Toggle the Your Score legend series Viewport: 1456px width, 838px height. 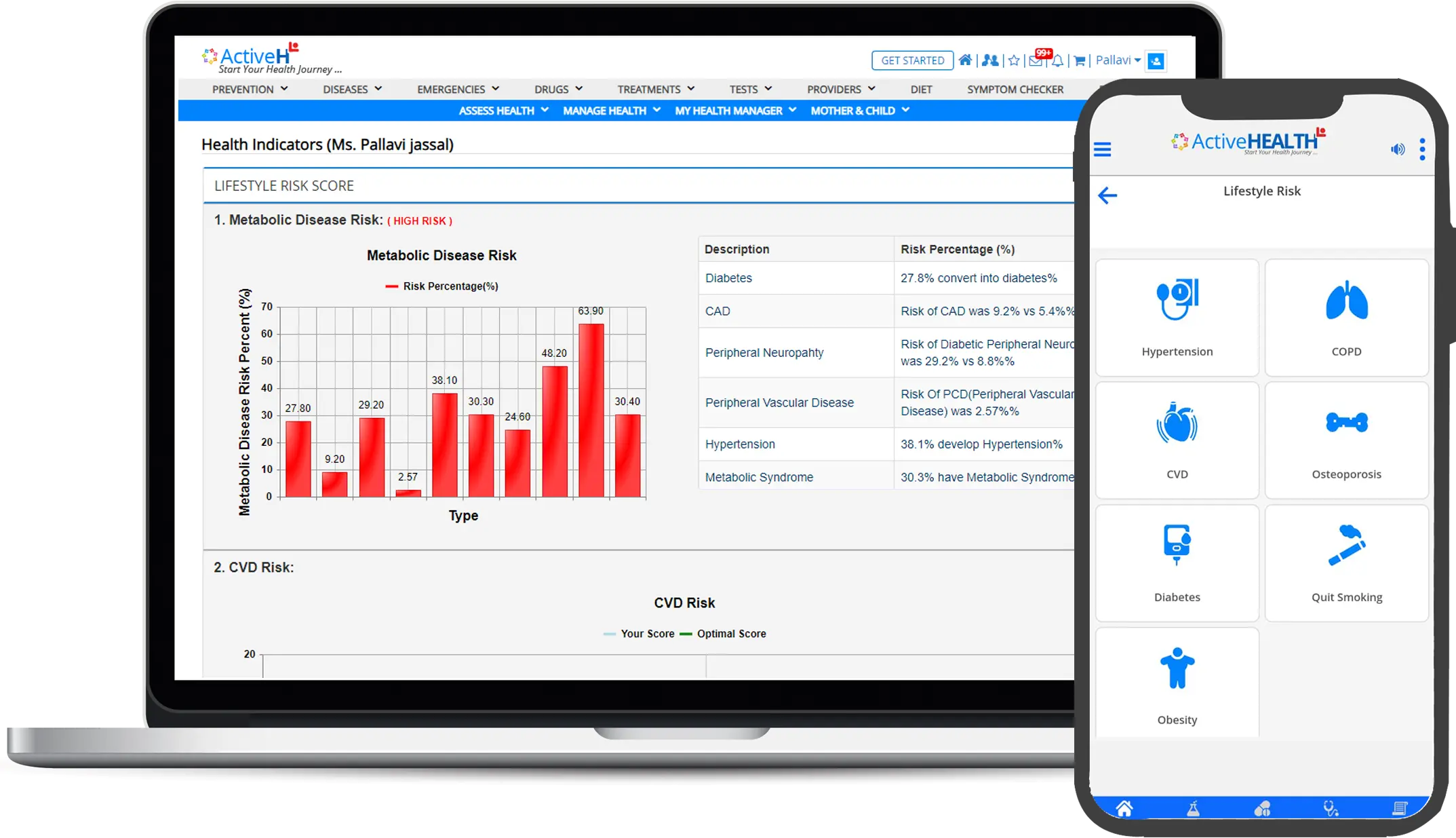[639, 634]
